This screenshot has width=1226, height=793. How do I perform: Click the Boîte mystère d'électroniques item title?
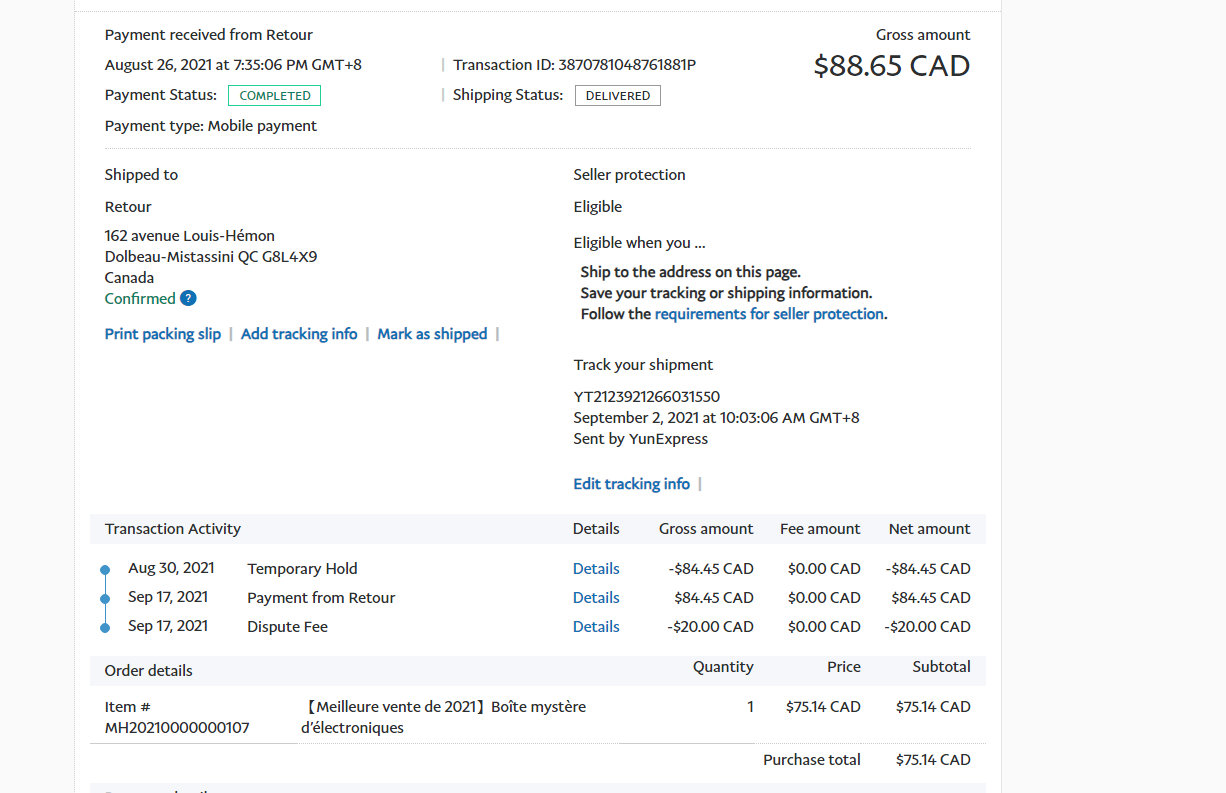pos(443,717)
